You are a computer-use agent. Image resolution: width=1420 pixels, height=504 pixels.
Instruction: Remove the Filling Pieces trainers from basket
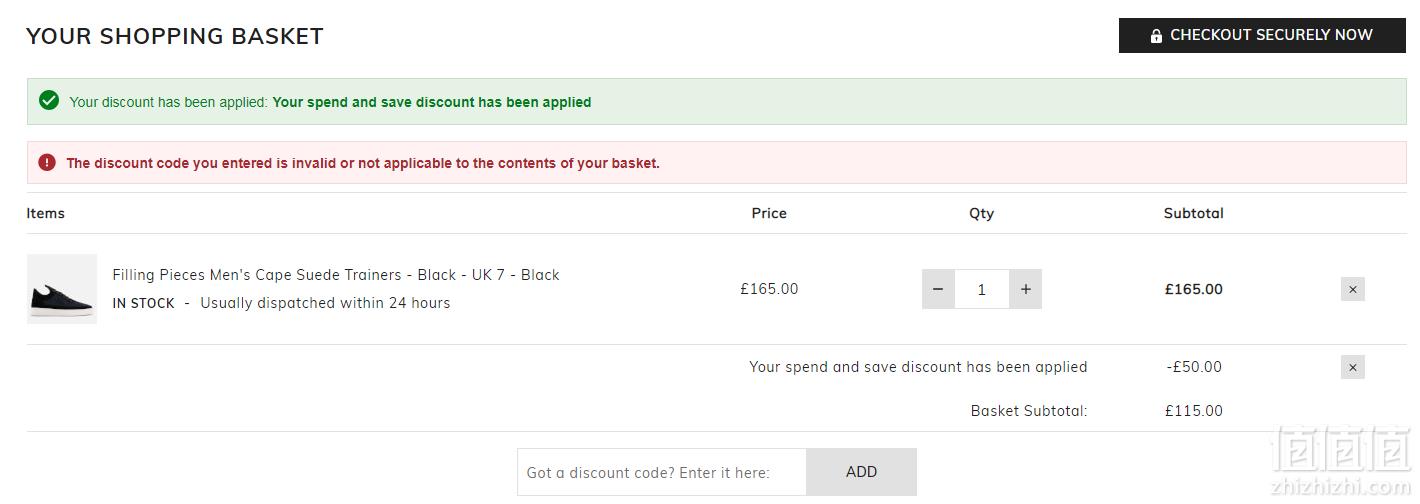1353,289
